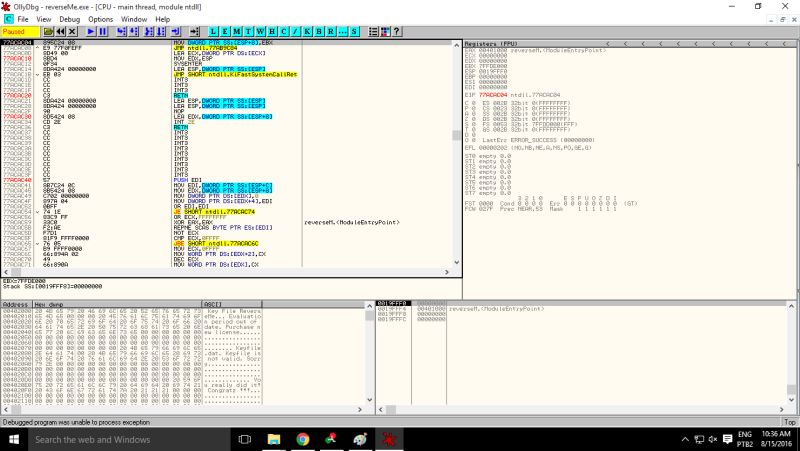Viewport: 800px width, 451px height.
Task: Click hex dump pane scrollbar down arrow
Action: click(x=370, y=400)
